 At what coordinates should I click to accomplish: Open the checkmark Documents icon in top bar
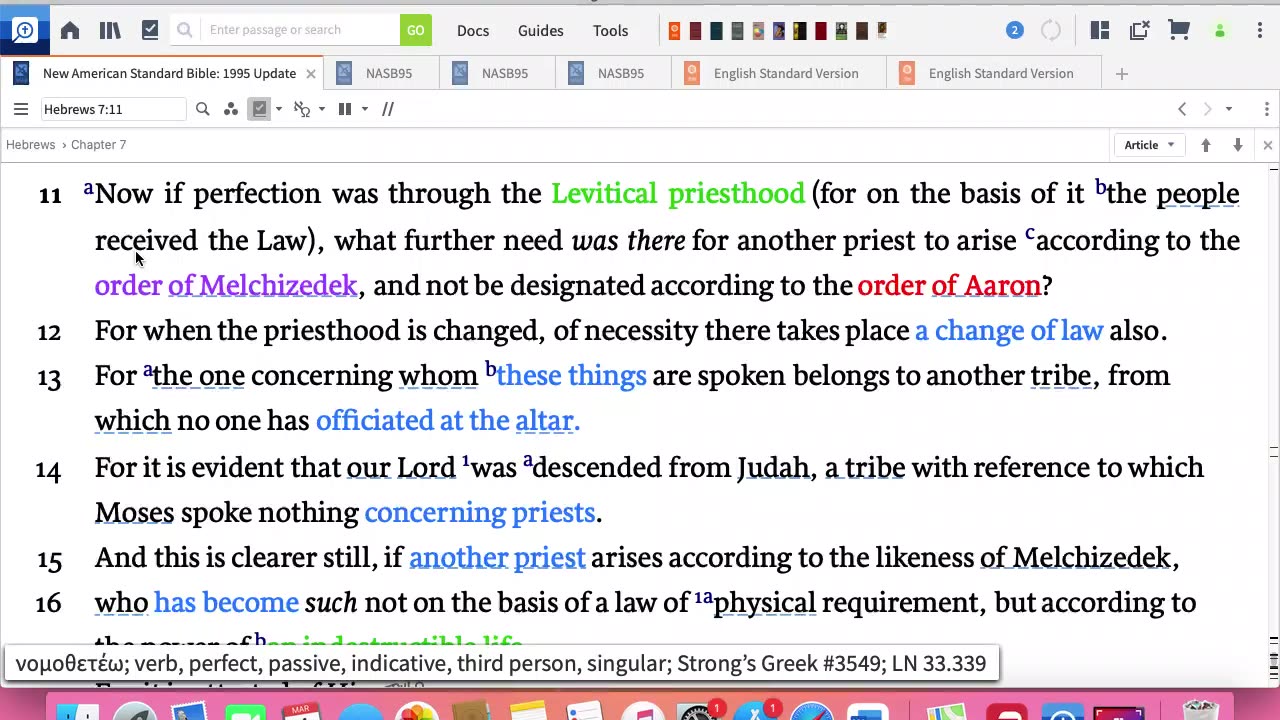150,30
